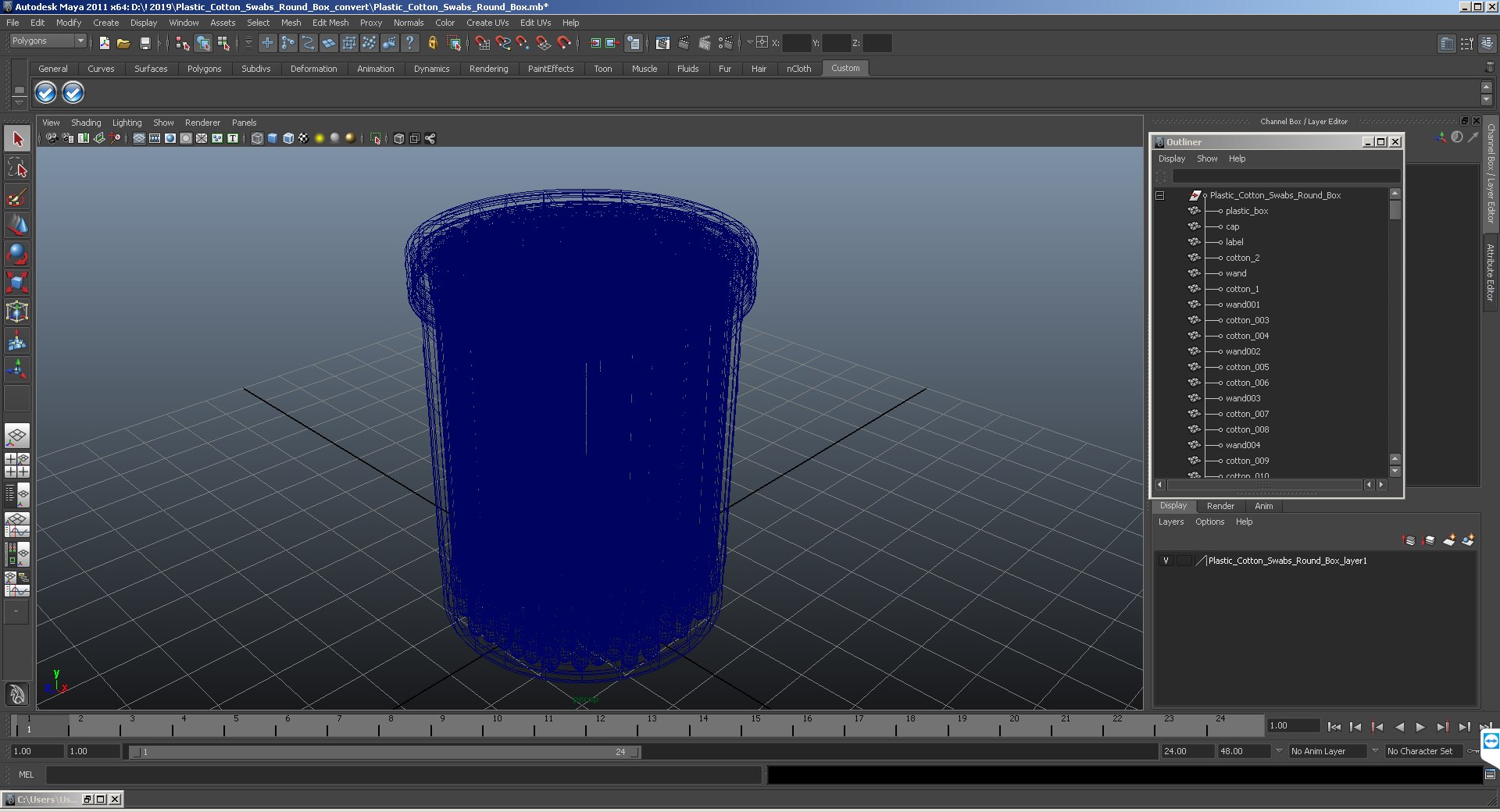
Task: Select the arrow Select tool in toolbox
Action: coord(17,139)
